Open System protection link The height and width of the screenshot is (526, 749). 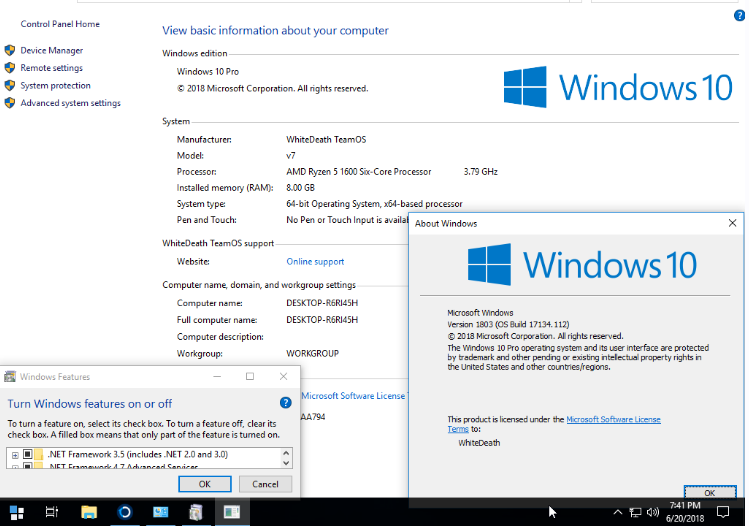click(x=55, y=86)
